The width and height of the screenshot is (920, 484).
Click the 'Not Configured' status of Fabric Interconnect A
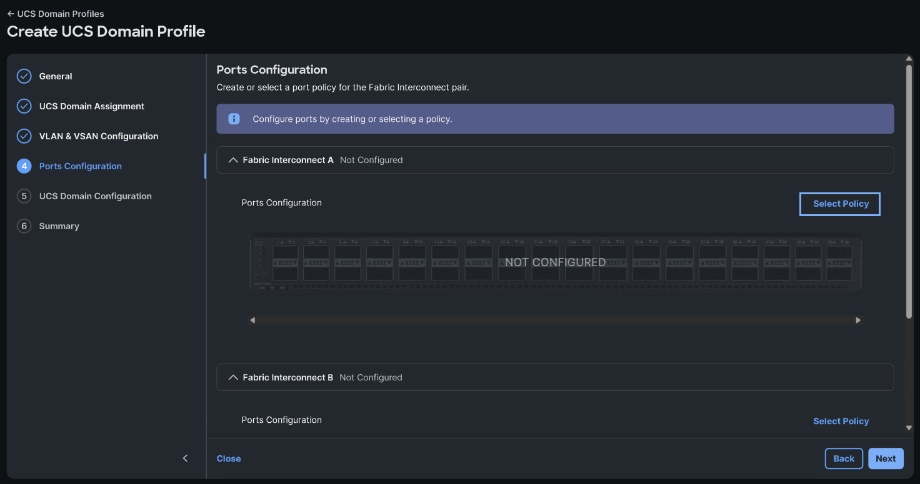coord(371,160)
